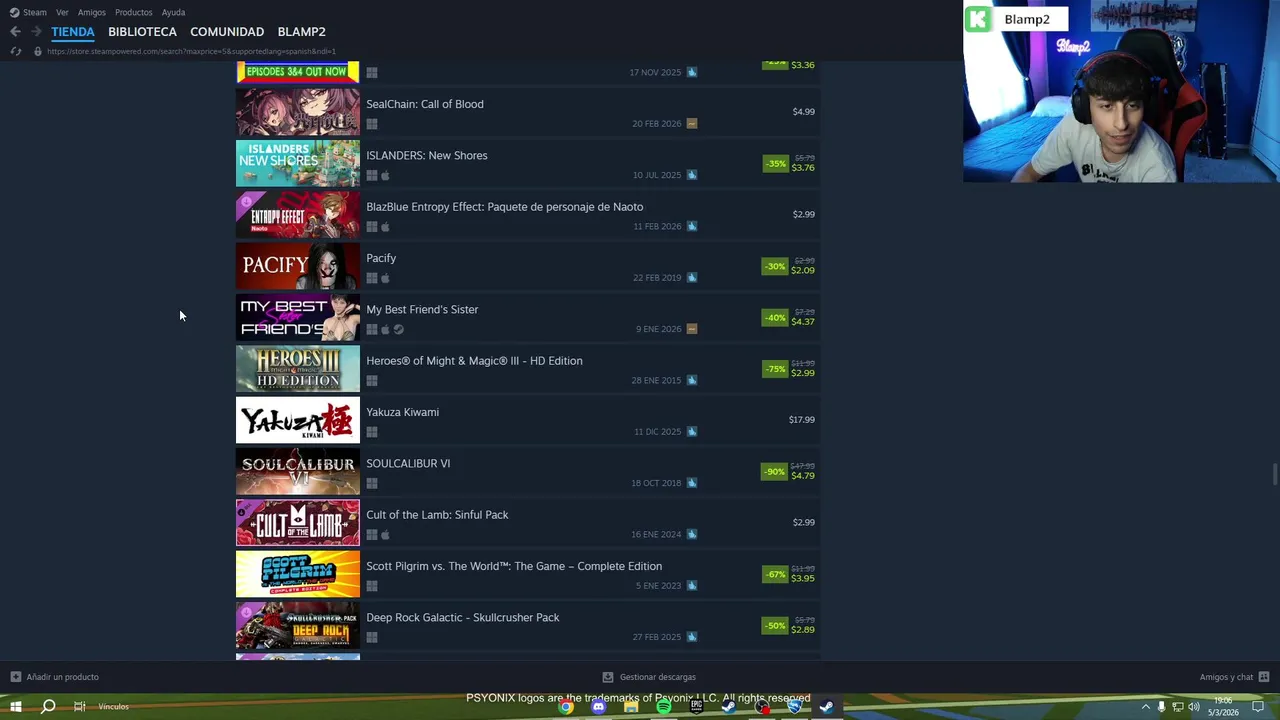The image size is (1280, 720).
Task: Open the Yakuza Kiwami listing
Action: click(x=527, y=420)
